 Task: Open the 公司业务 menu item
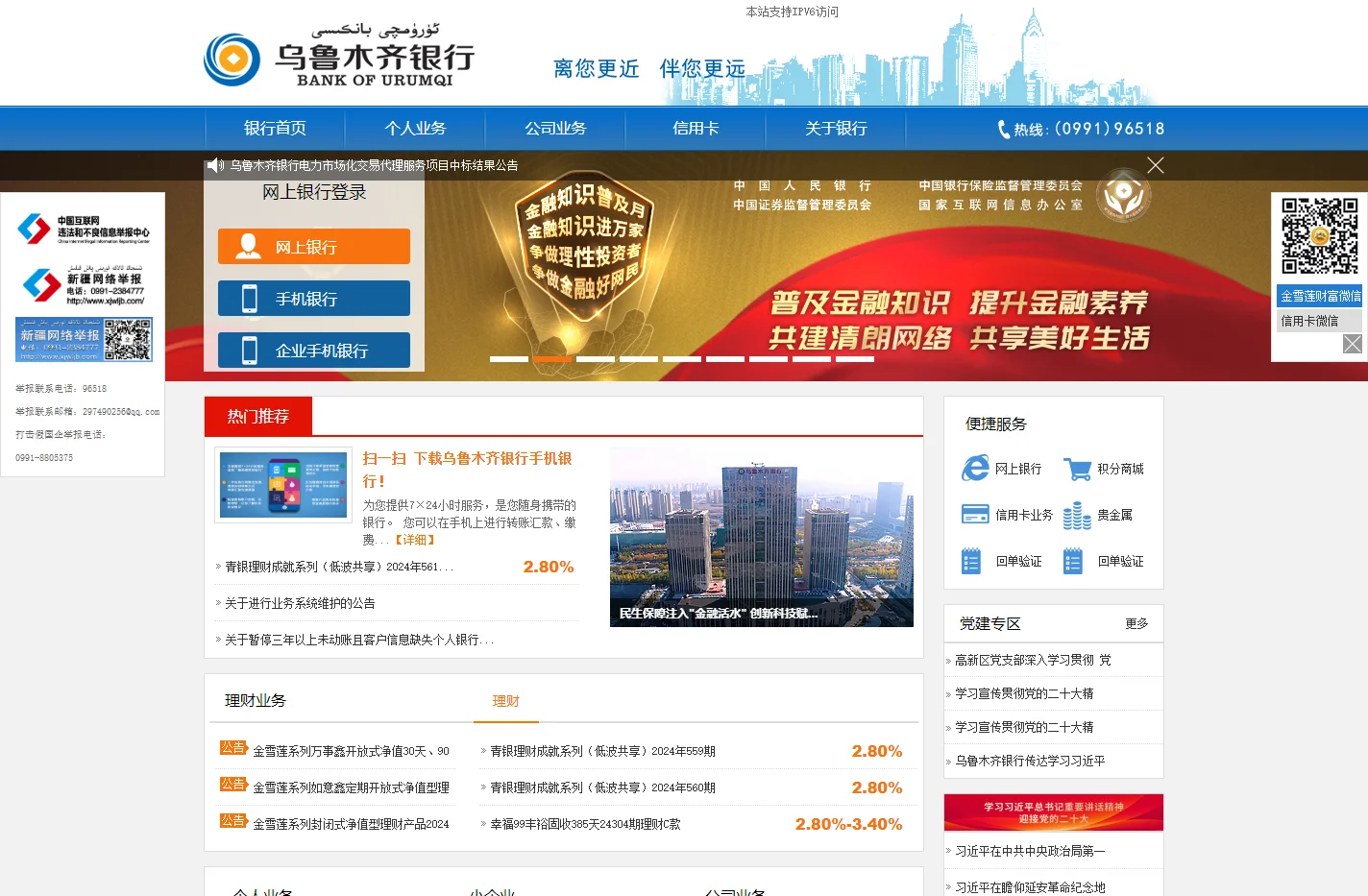(x=555, y=129)
